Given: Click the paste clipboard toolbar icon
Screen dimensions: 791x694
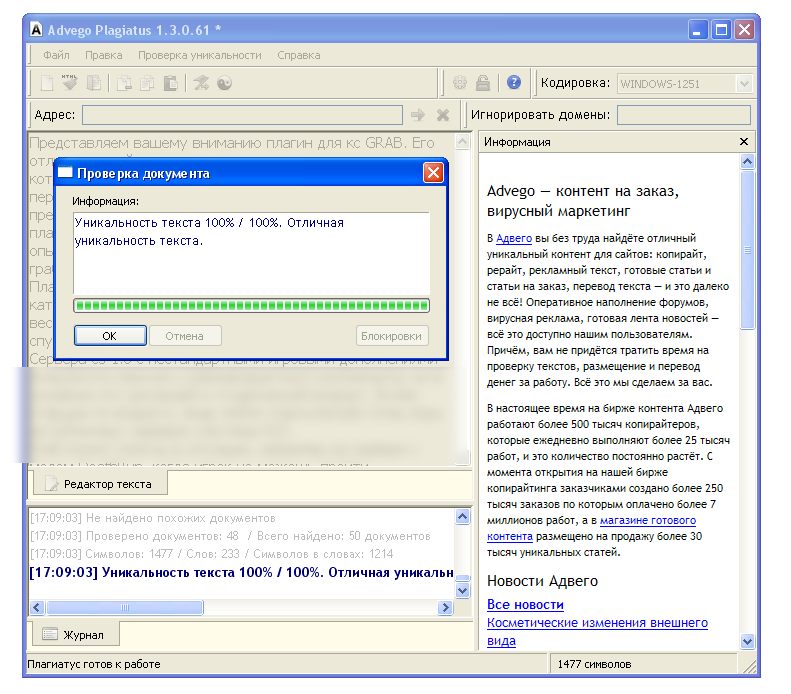Looking at the screenshot, I should tap(171, 83).
